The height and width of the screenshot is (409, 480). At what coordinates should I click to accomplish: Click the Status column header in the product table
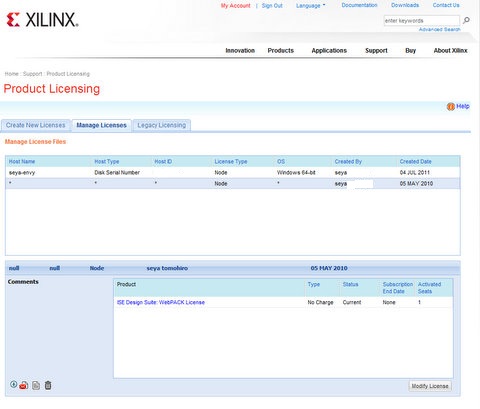click(x=350, y=284)
